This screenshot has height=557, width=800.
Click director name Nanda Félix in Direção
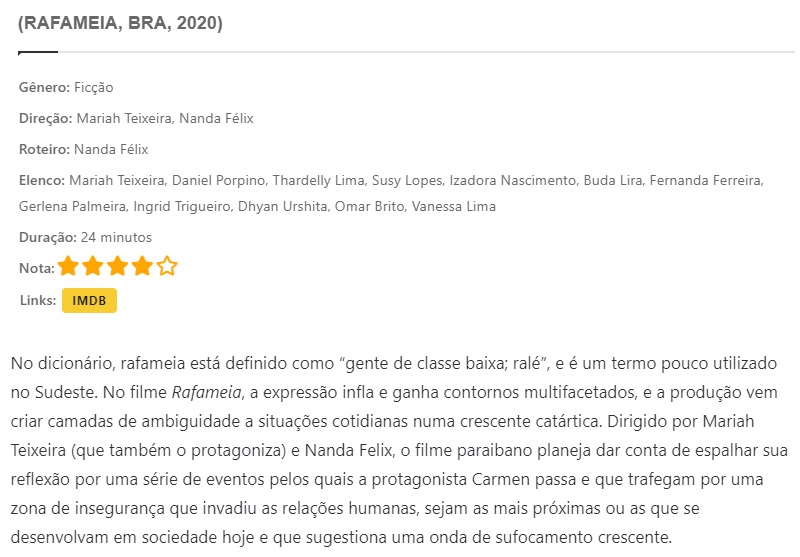(216, 118)
